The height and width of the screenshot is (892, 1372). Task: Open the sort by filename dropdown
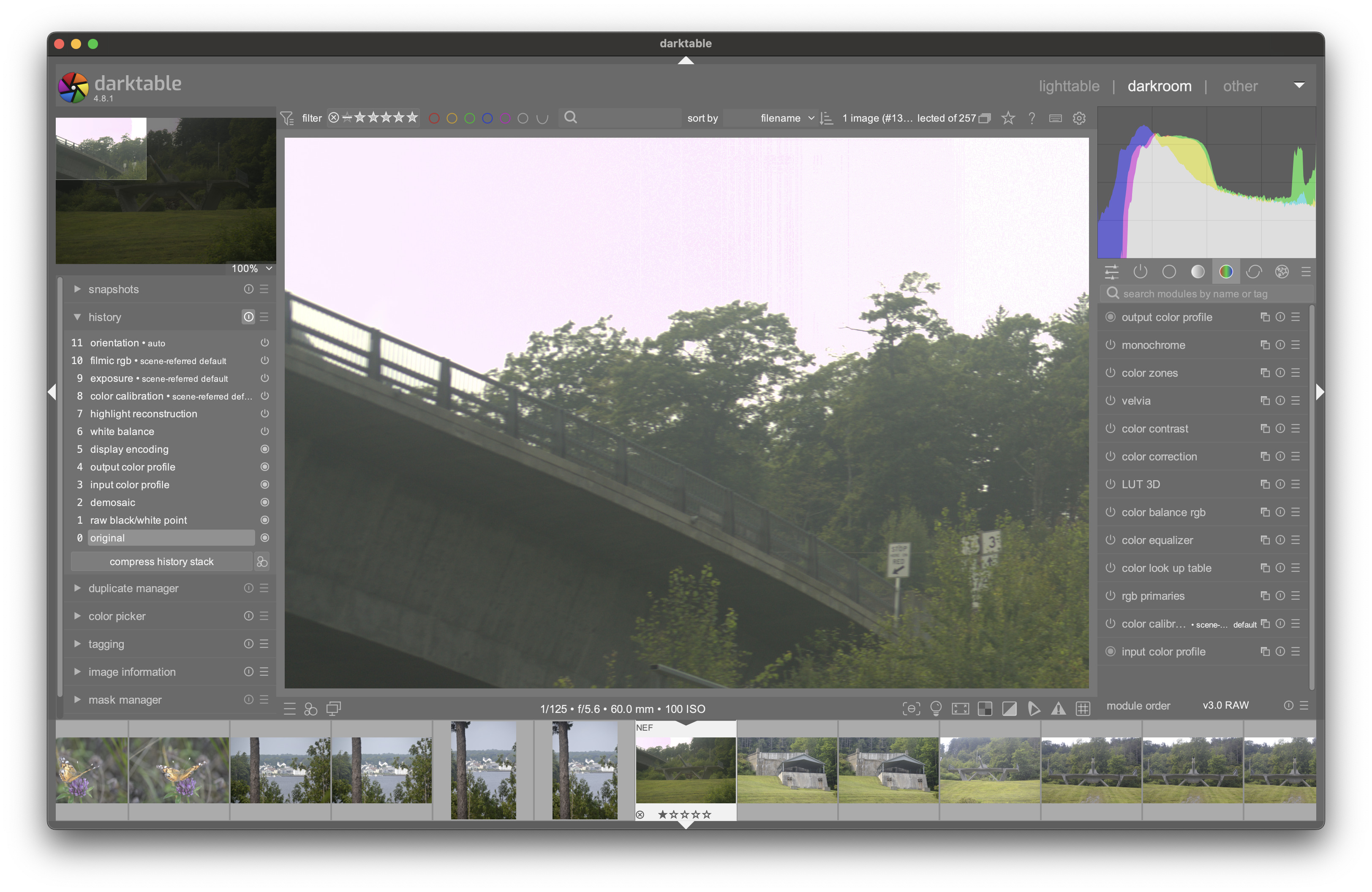click(x=770, y=118)
